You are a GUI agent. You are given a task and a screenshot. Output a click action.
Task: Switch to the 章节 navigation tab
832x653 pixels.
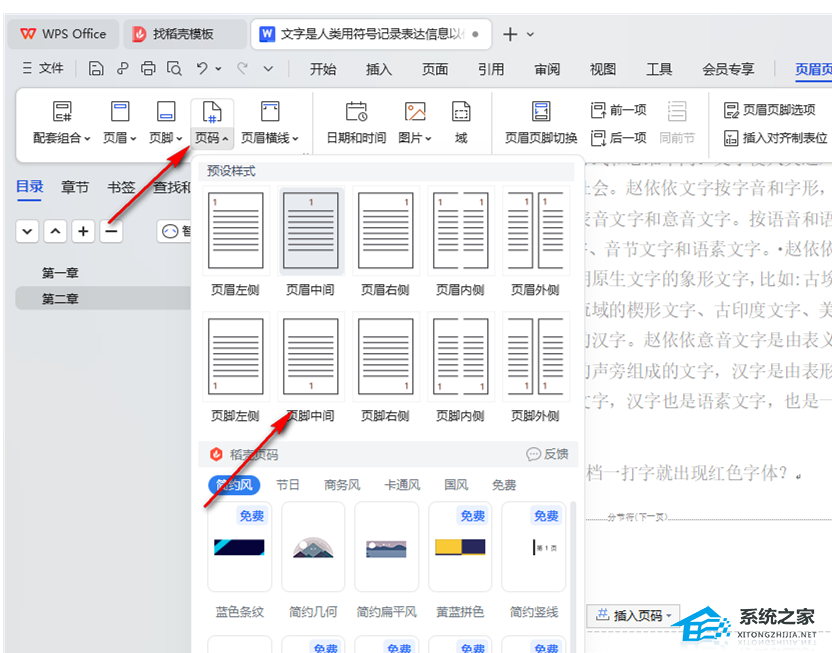[x=75, y=187]
